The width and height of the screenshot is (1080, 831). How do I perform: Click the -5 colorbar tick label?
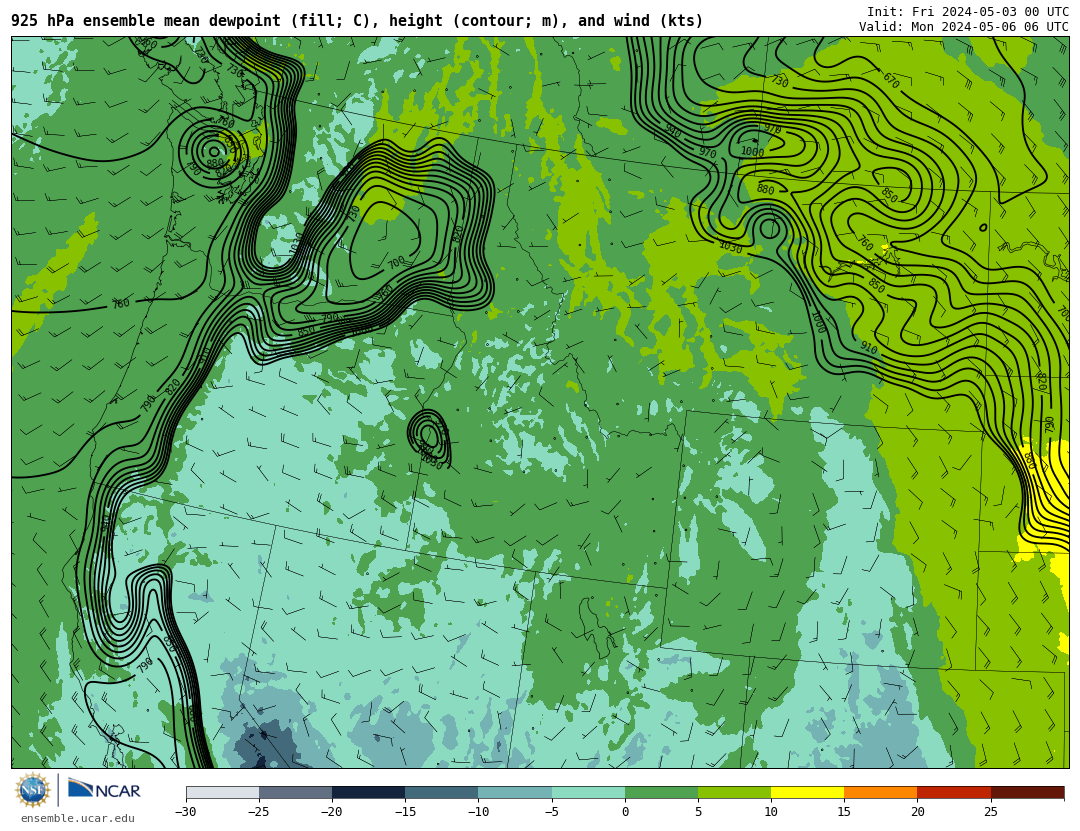[552, 812]
